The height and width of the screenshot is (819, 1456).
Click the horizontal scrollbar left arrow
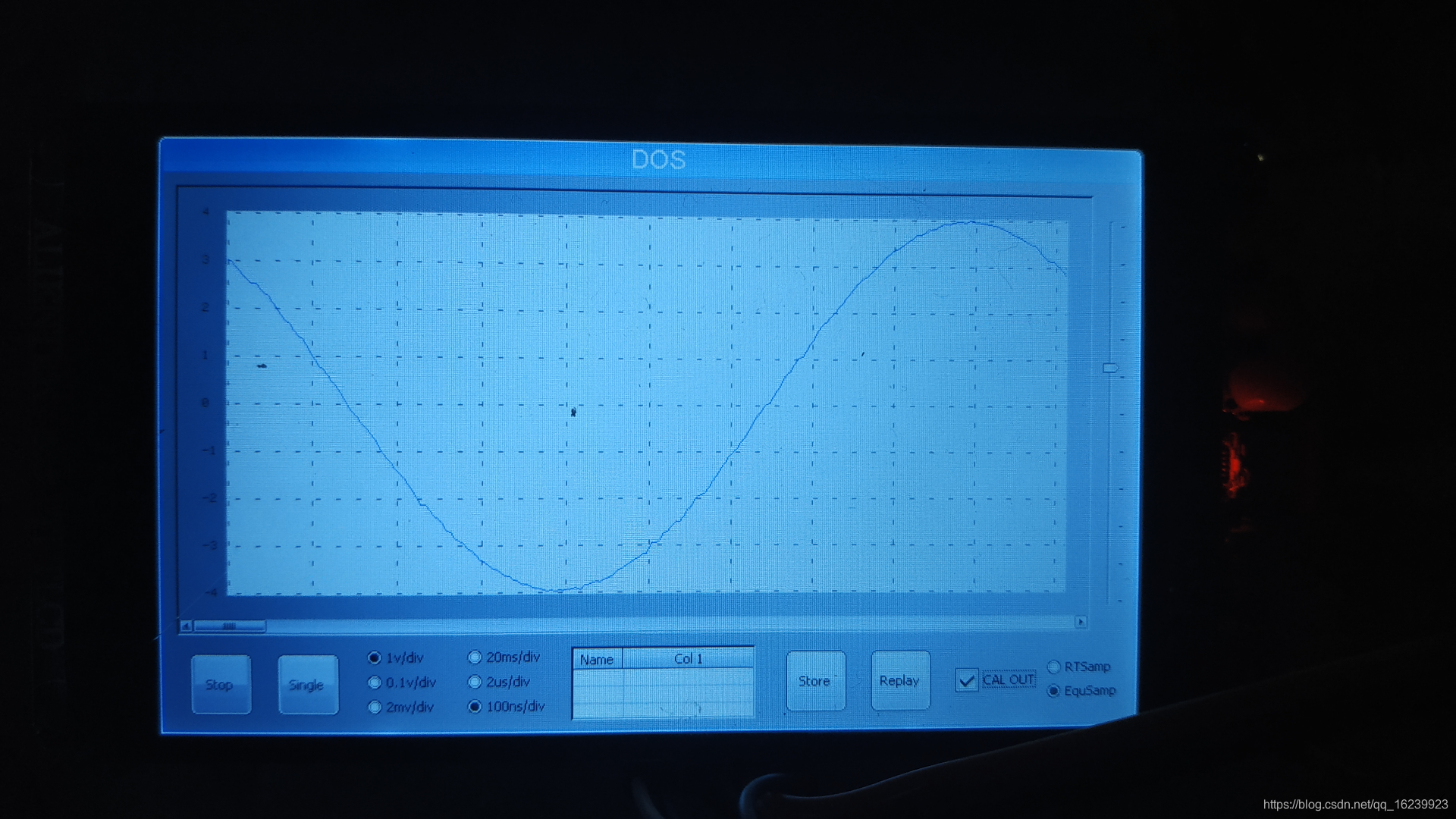pyautogui.click(x=186, y=626)
